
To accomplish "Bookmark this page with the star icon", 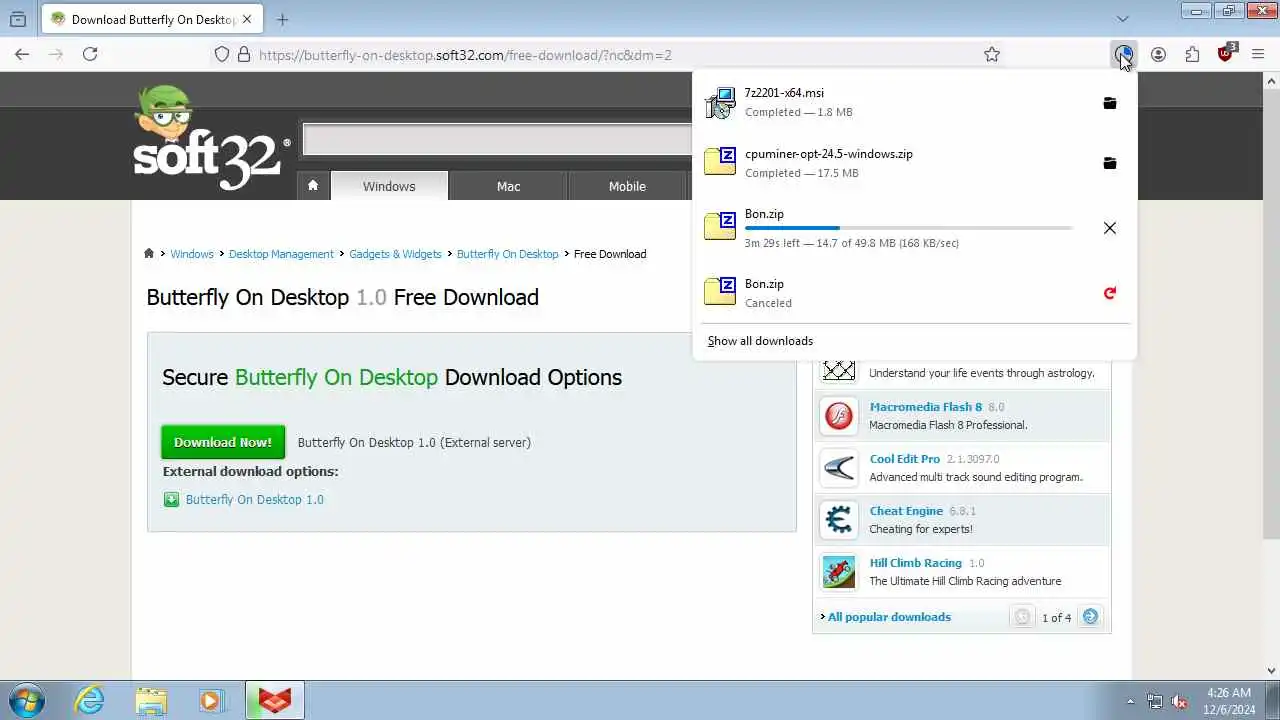I will (992, 55).
